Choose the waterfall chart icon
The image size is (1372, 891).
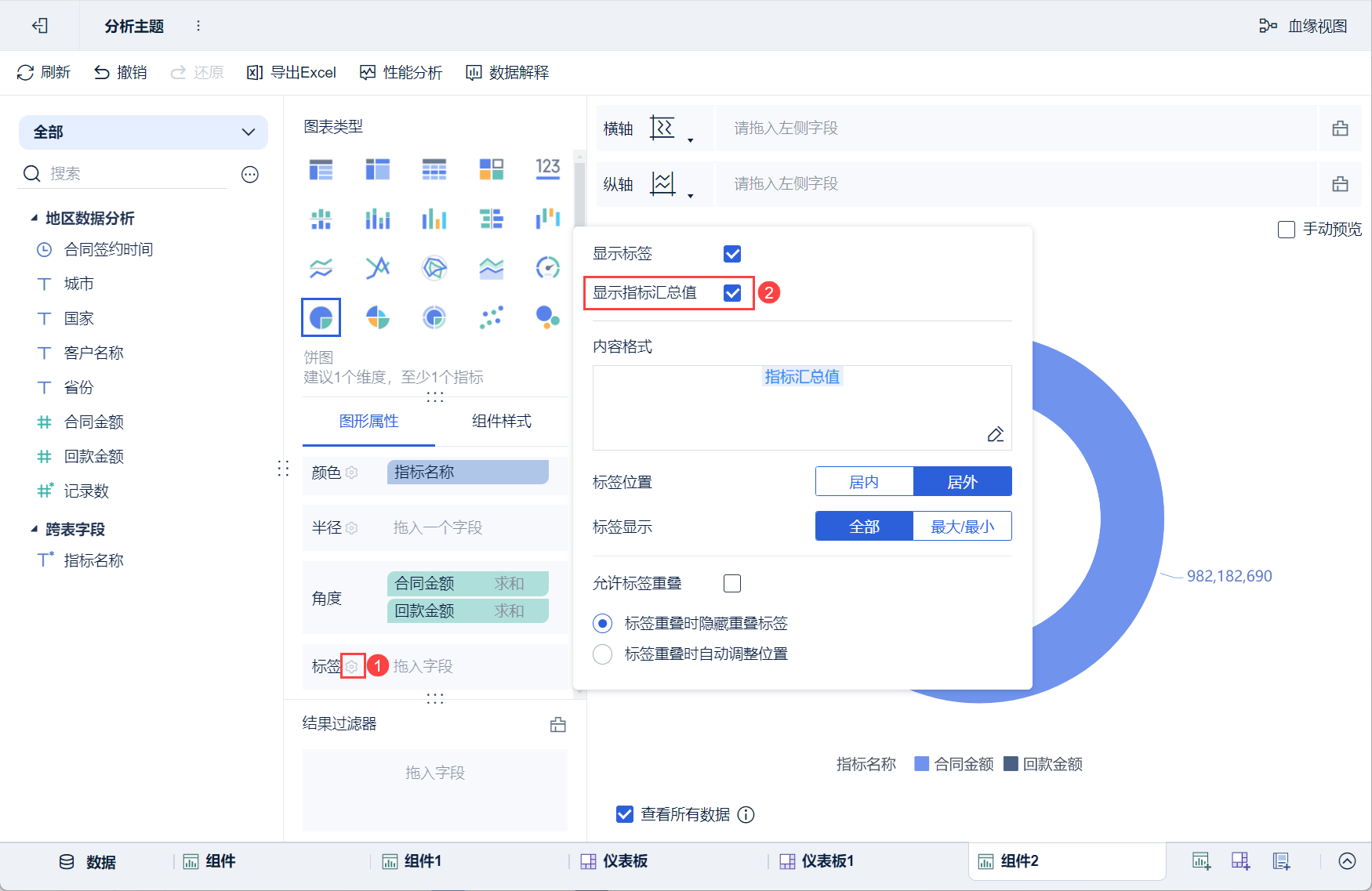point(548,219)
